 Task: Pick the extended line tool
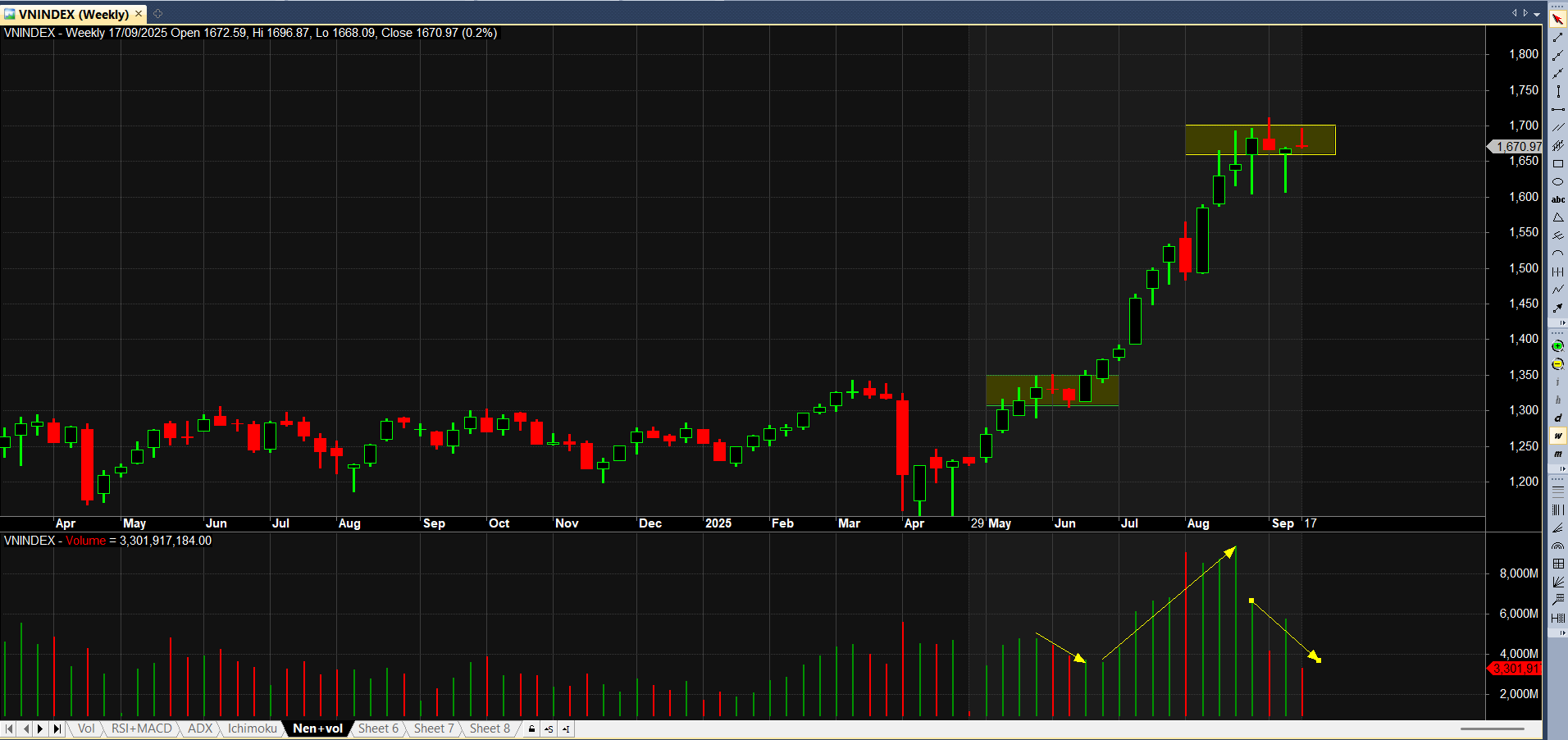click(1558, 73)
